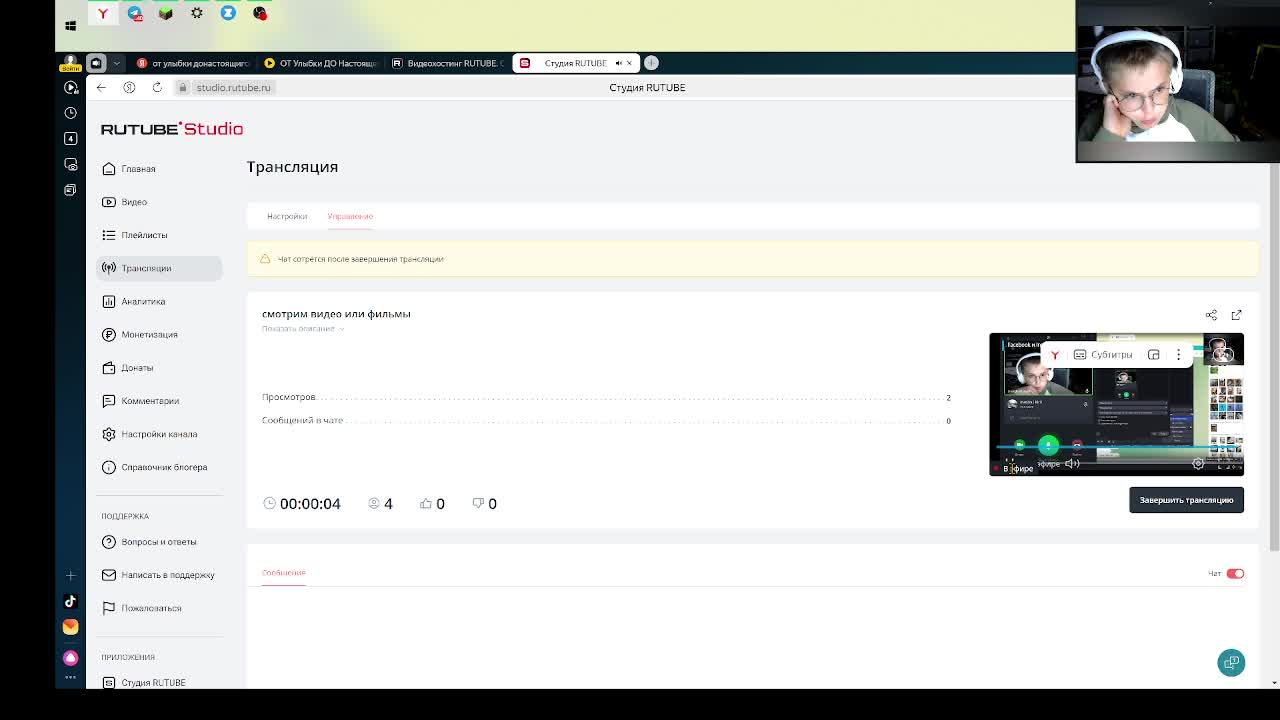1280x720 pixels.
Task: Click the RUTUBE Studio logo
Action: 172,129
